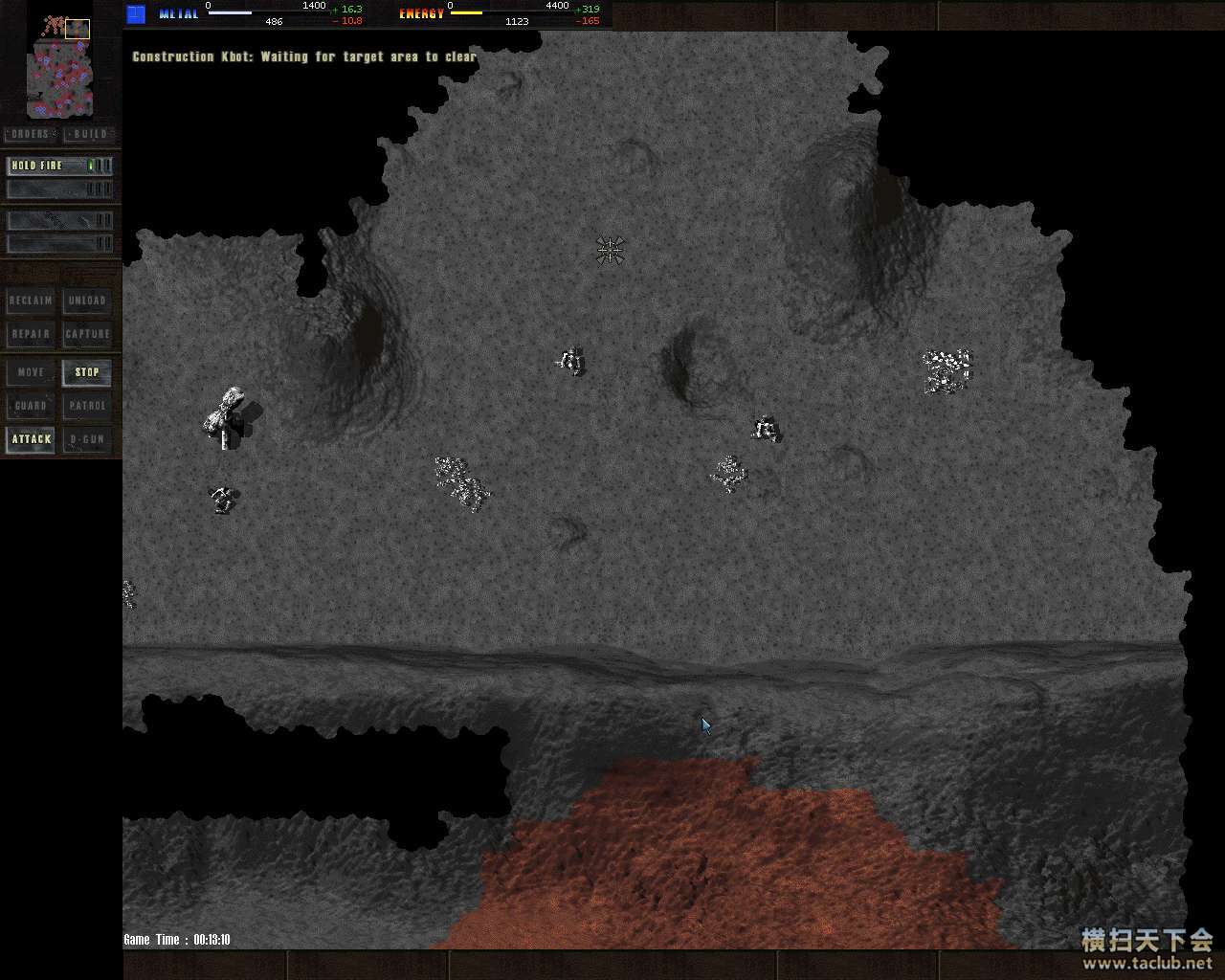Issue the Move order

[31, 372]
